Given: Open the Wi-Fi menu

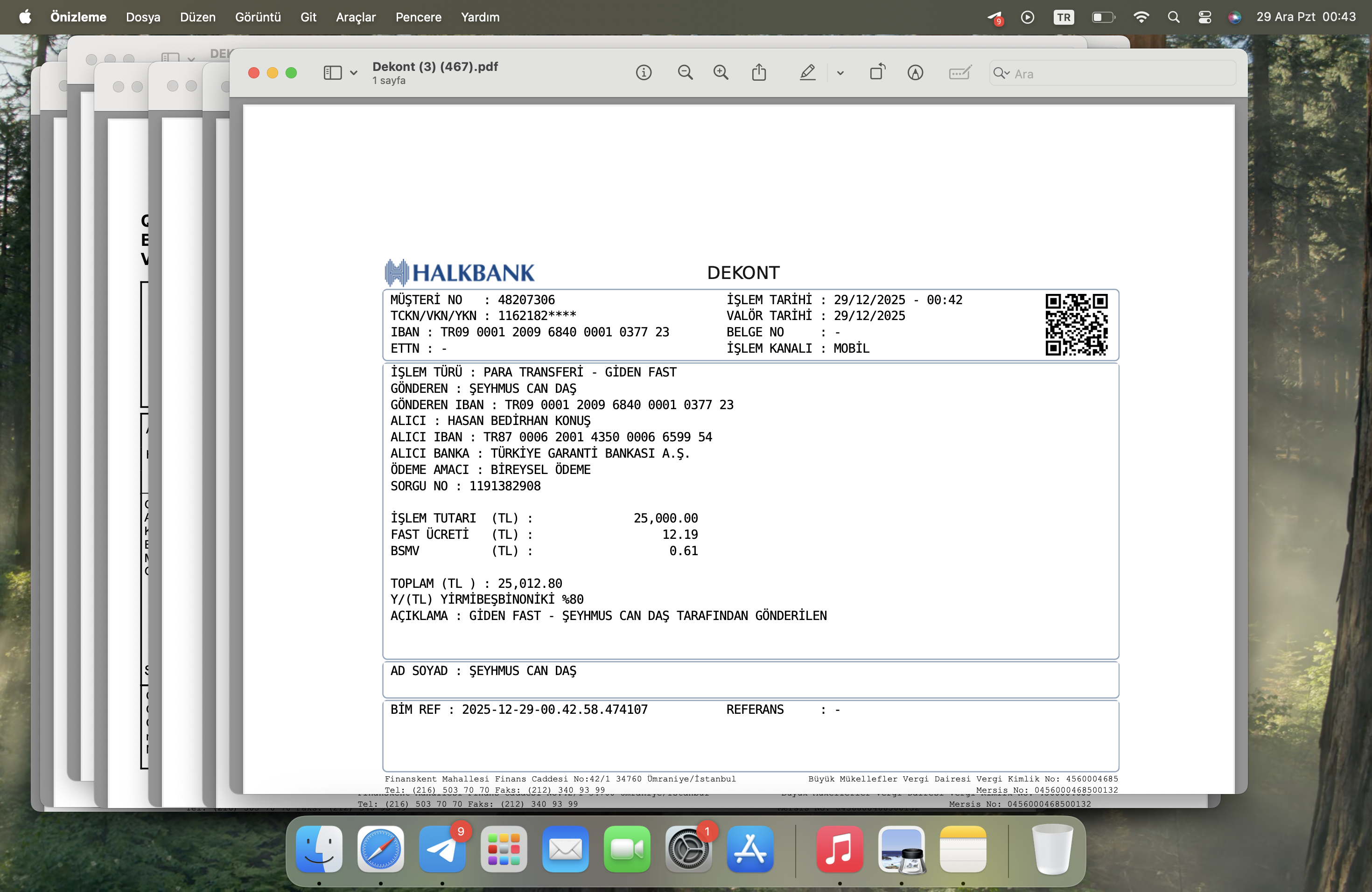Looking at the screenshot, I should tap(1141, 17).
